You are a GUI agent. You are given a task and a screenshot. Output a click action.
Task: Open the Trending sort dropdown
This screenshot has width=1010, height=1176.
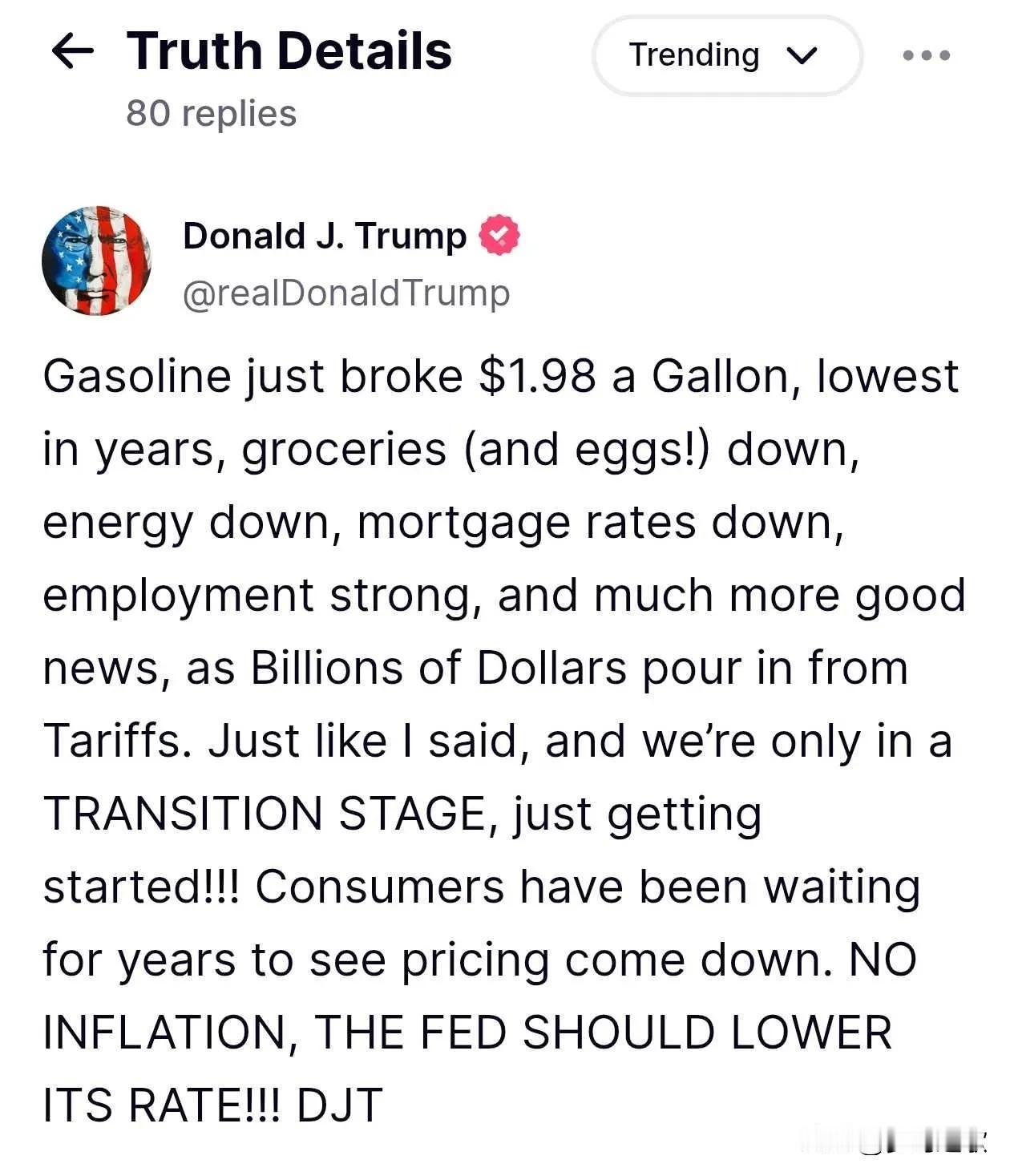coord(727,55)
